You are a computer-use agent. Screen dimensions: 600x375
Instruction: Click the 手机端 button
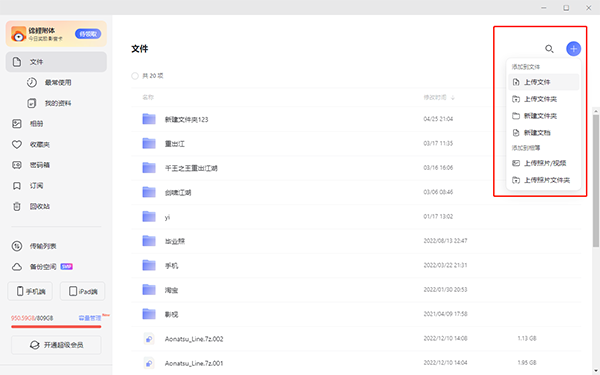coord(30,291)
